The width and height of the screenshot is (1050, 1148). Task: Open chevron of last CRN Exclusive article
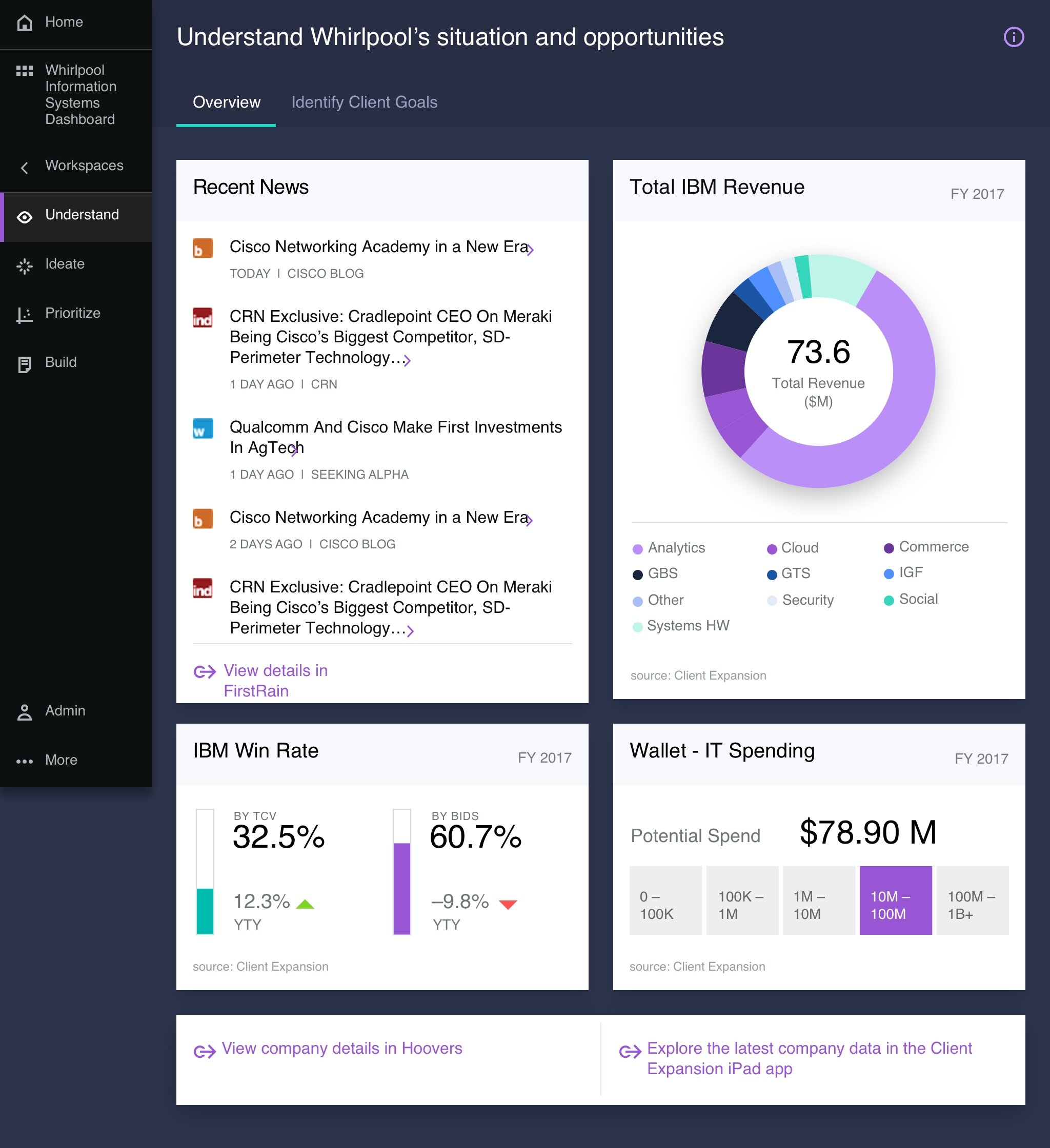click(410, 630)
